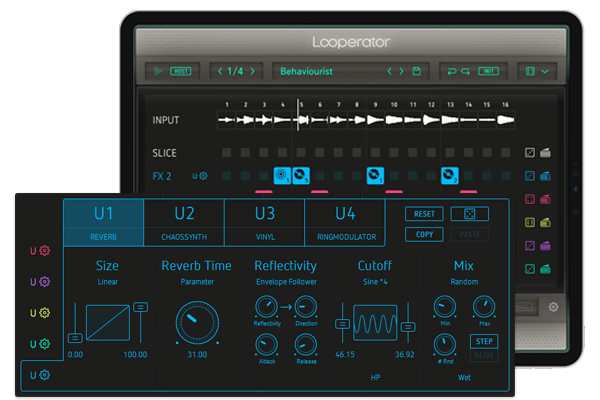Go to the next preset arrow
Image resolution: width=600 pixels, height=400 pixels.
coord(401,71)
